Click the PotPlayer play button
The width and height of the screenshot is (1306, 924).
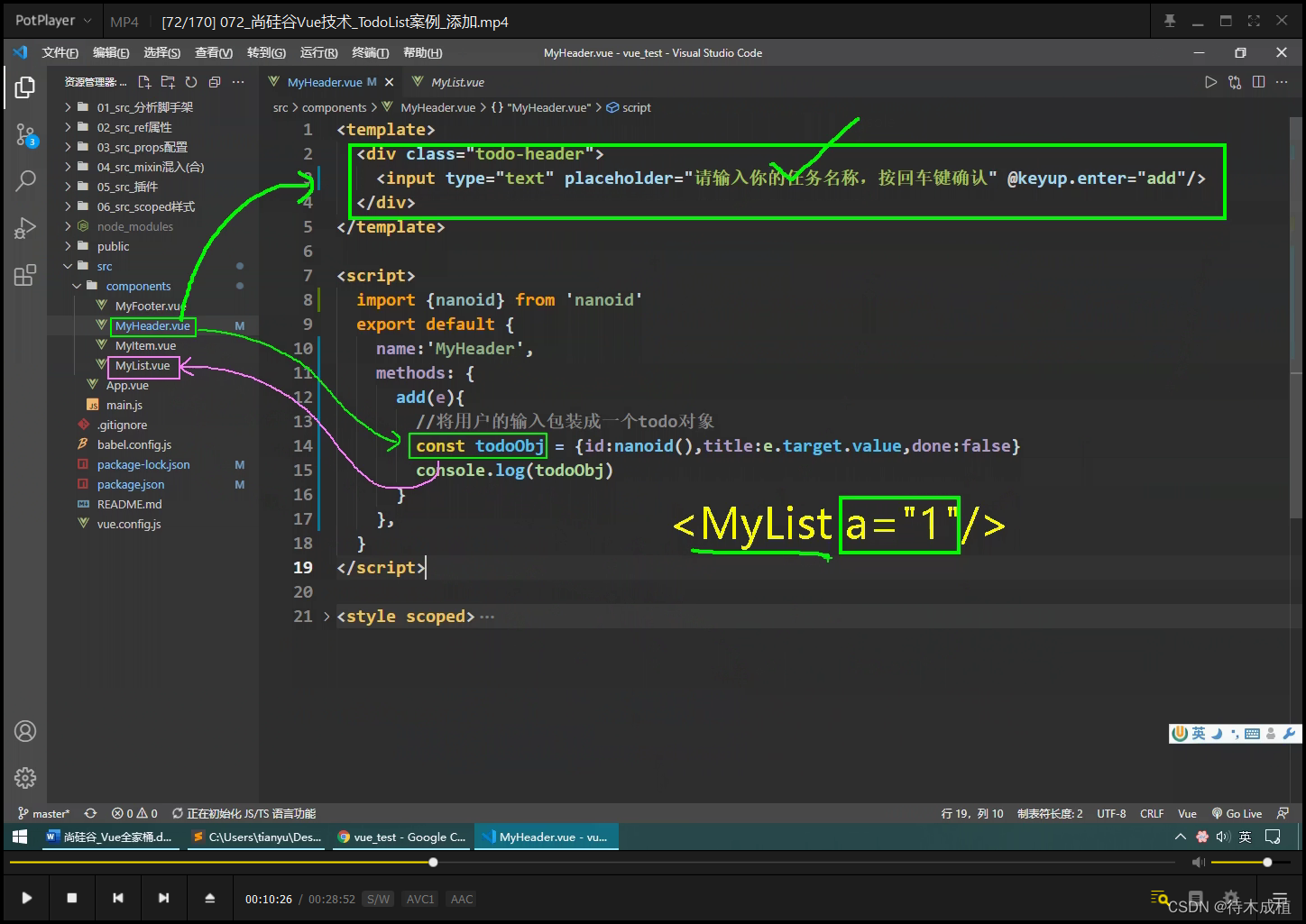tap(27, 898)
